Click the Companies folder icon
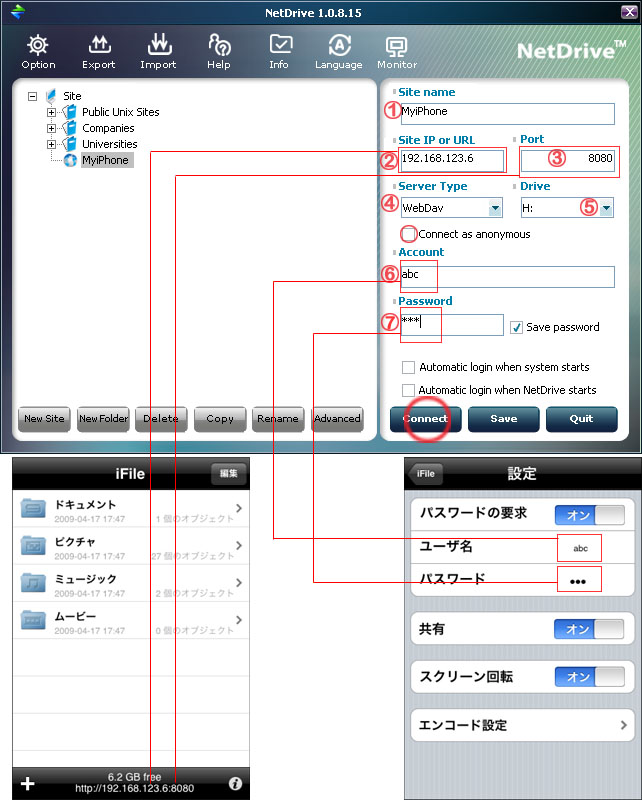 69,128
